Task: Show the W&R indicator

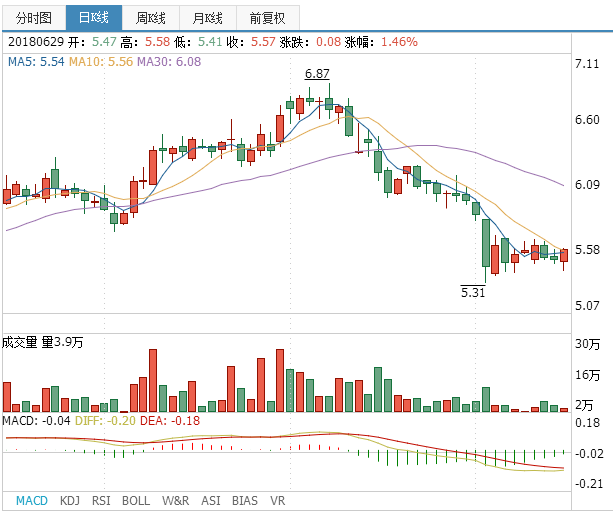Action: coord(176,501)
